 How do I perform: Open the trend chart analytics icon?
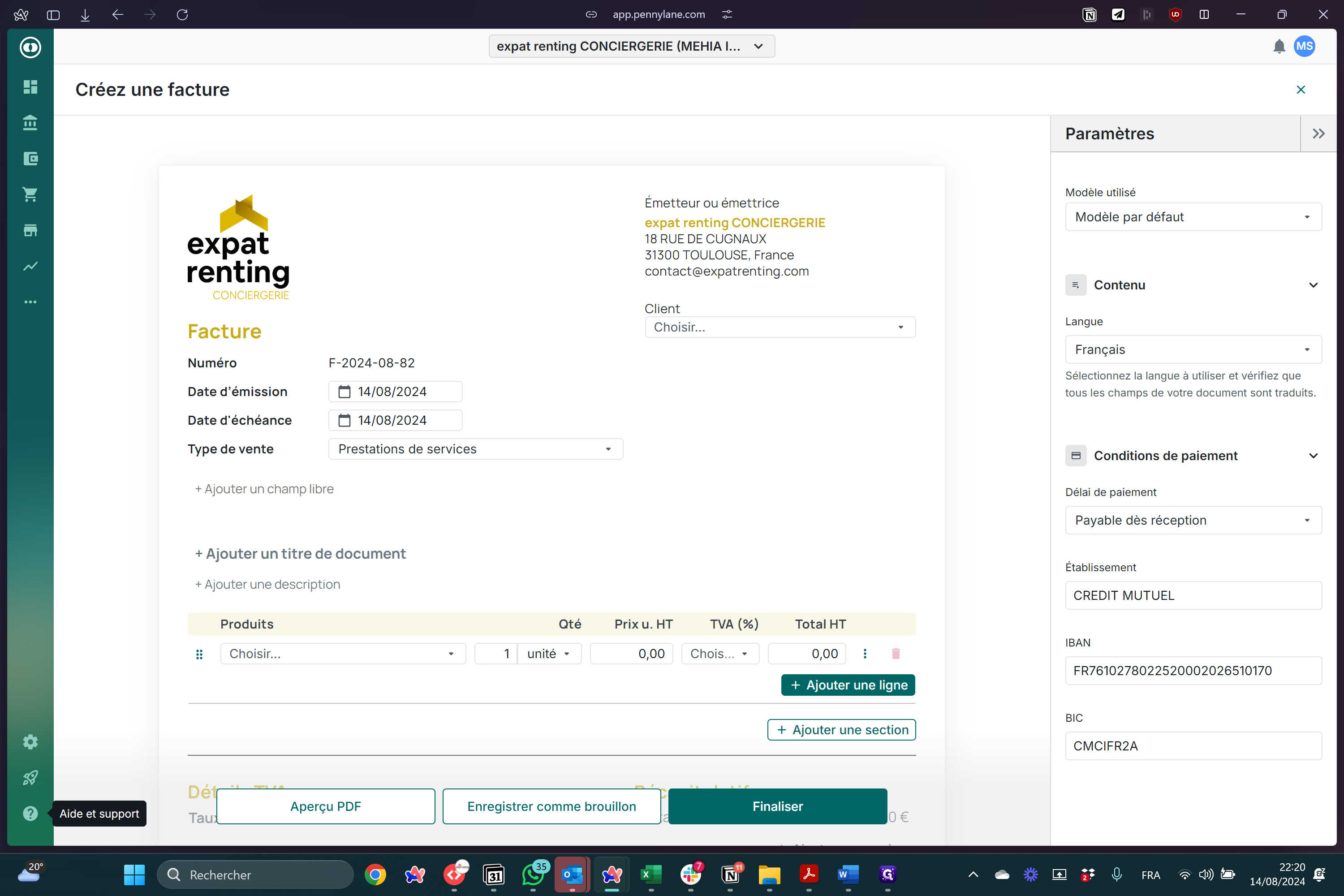pos(30,266)
